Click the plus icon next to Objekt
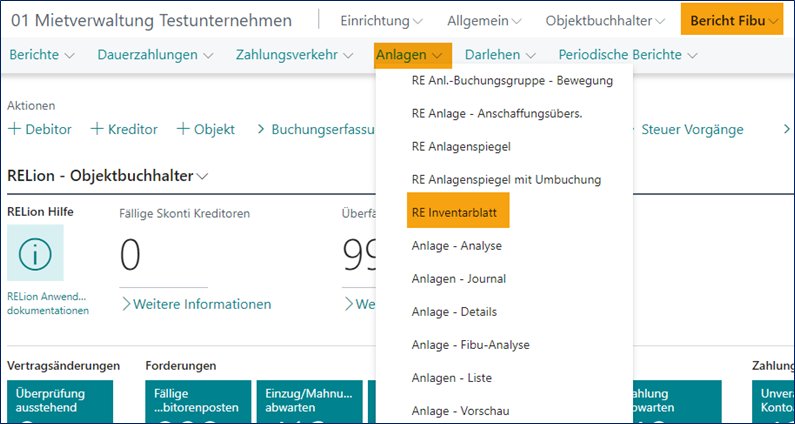Screen dimensions: 795x424 click(x=183, y=129)
